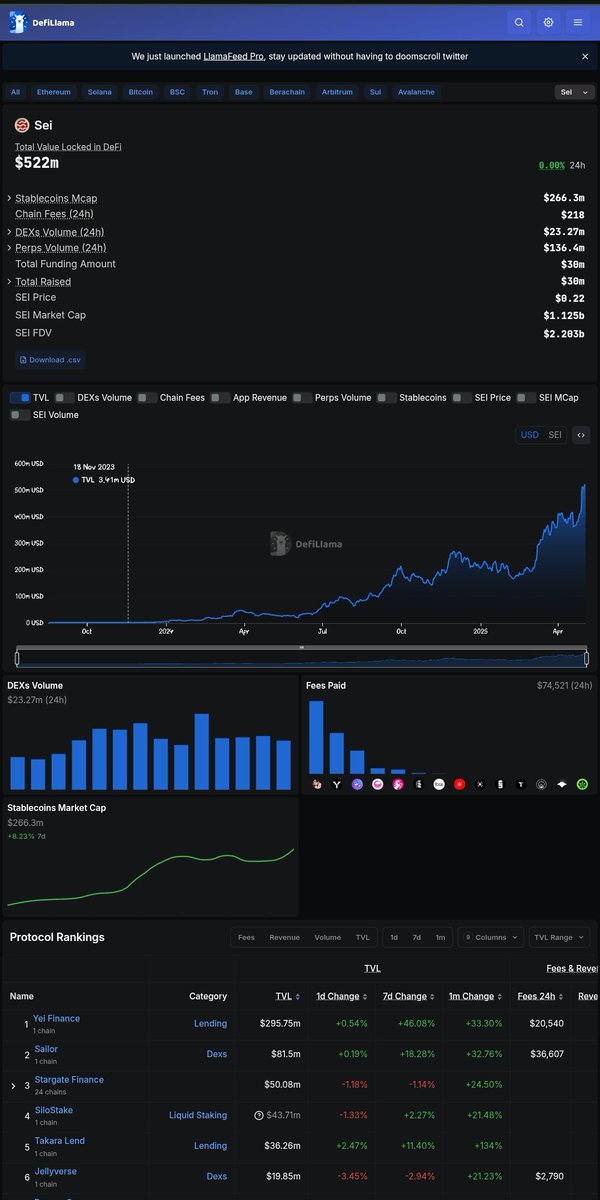Click the red protocol icon under Fees Paid

point(459,785)
